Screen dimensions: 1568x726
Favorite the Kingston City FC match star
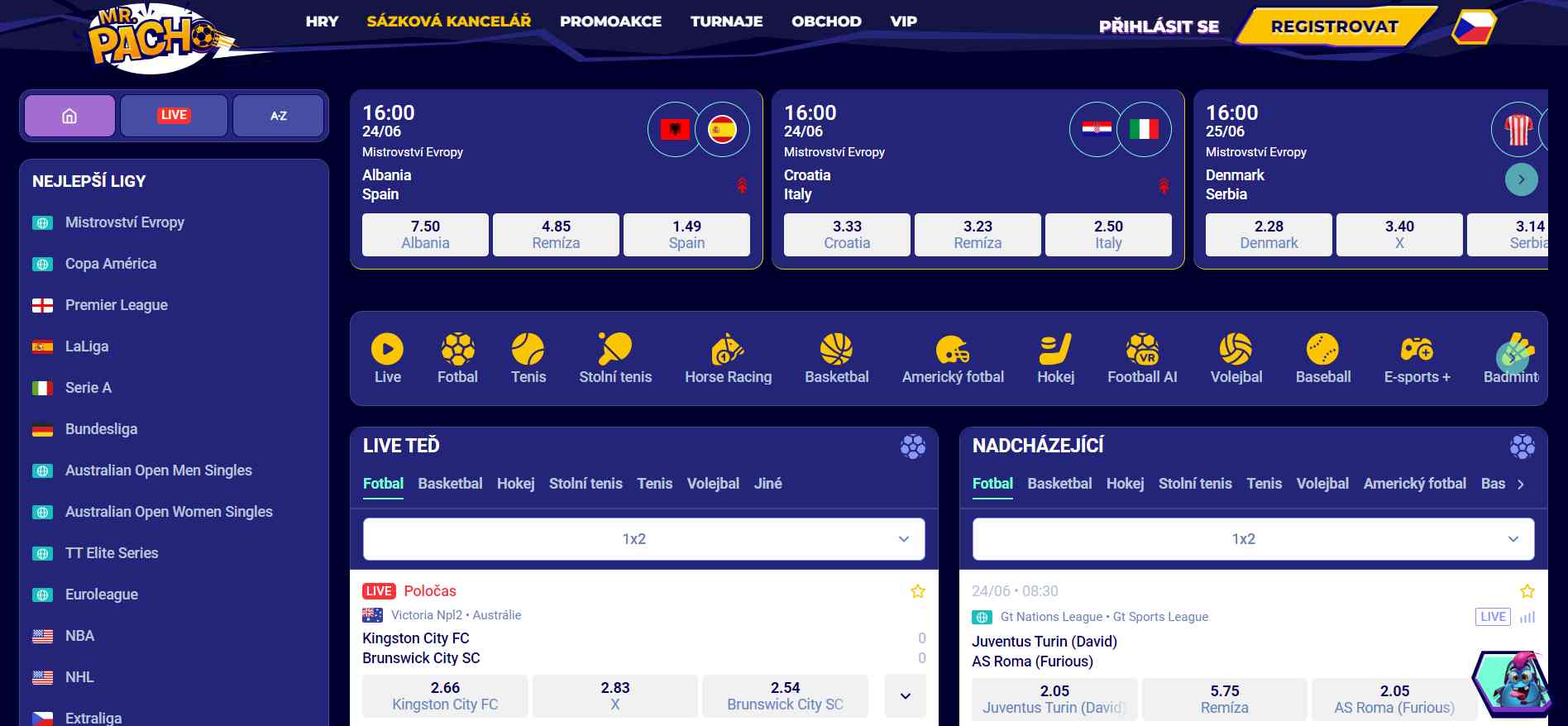917,591
